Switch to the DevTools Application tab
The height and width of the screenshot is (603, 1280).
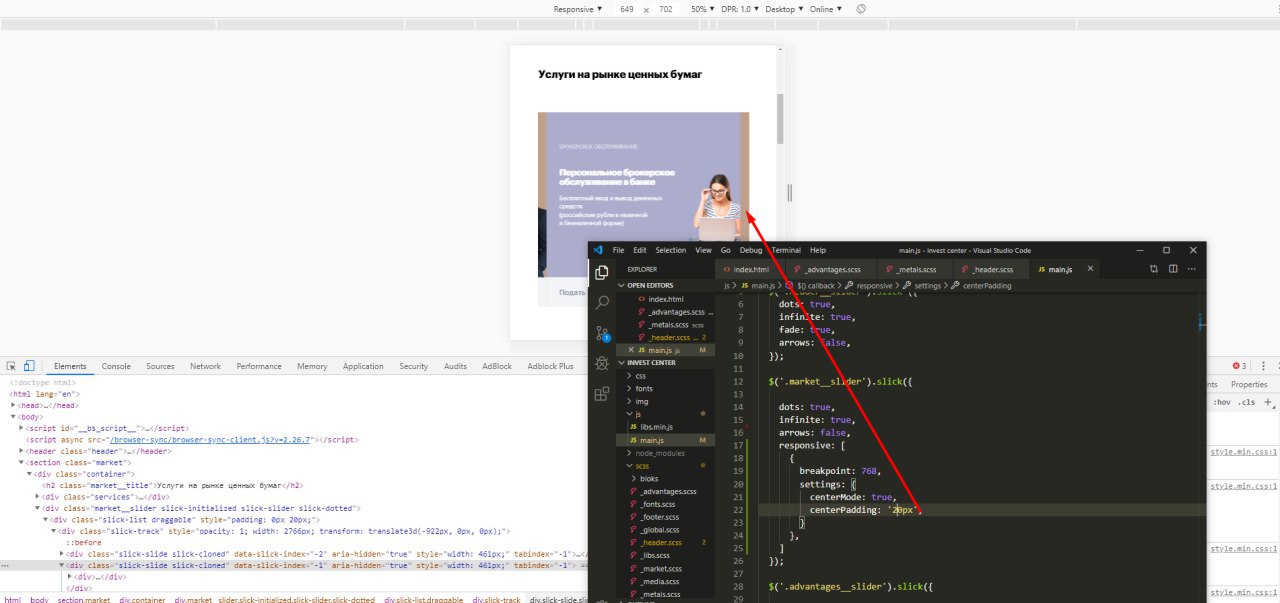363,366
